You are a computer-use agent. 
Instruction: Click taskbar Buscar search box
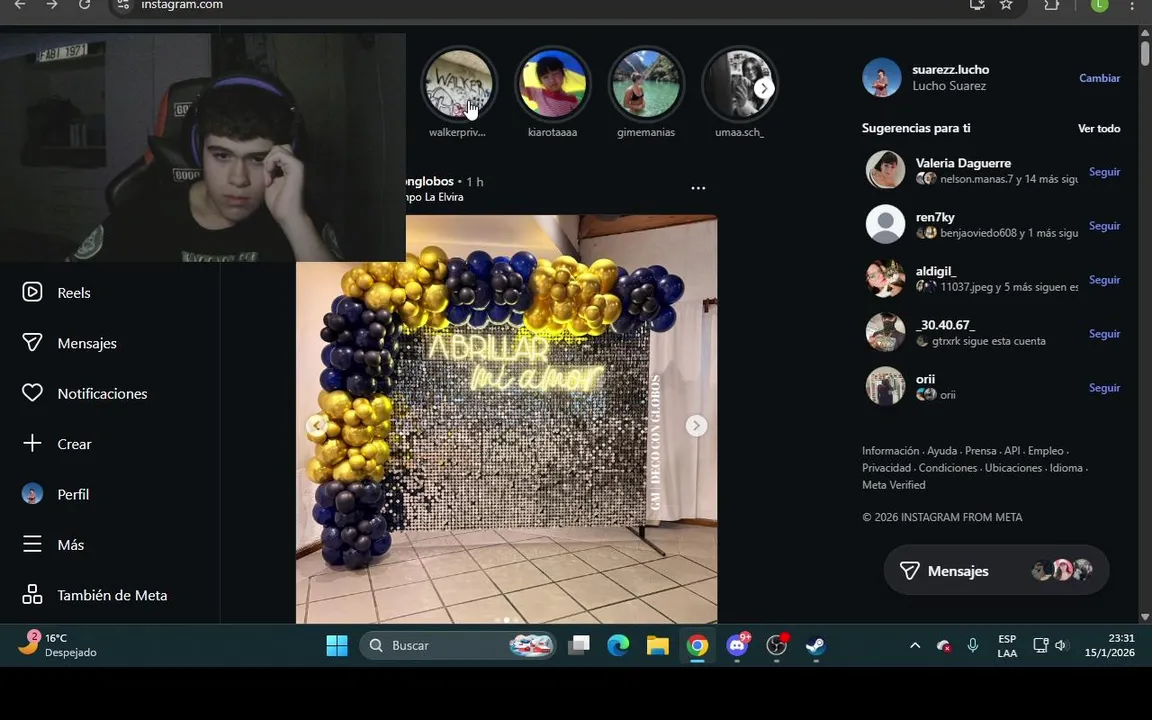(x=457, y=646)
